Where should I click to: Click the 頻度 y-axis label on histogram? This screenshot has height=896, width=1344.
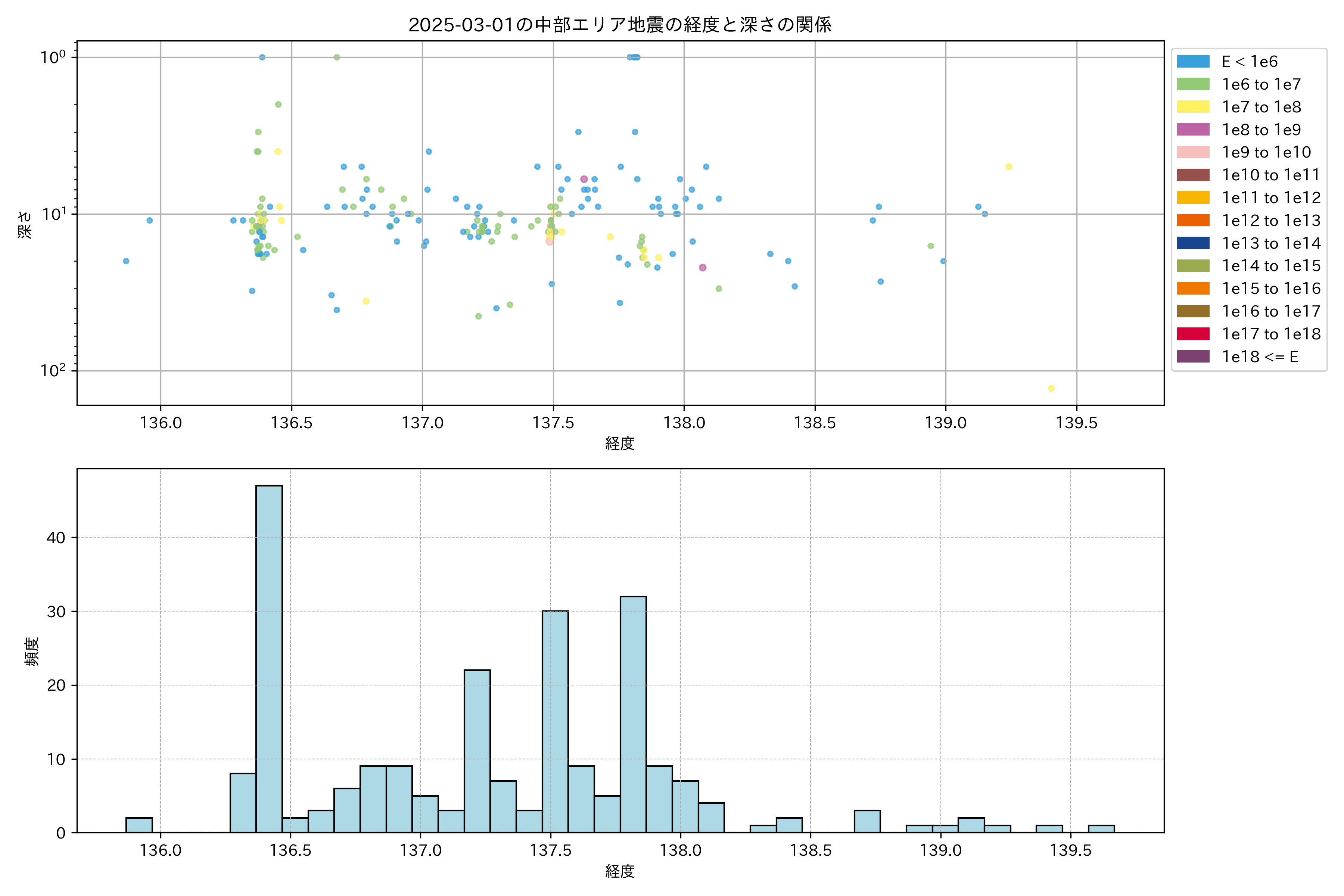pyautogui.click(x=32, y=651)
